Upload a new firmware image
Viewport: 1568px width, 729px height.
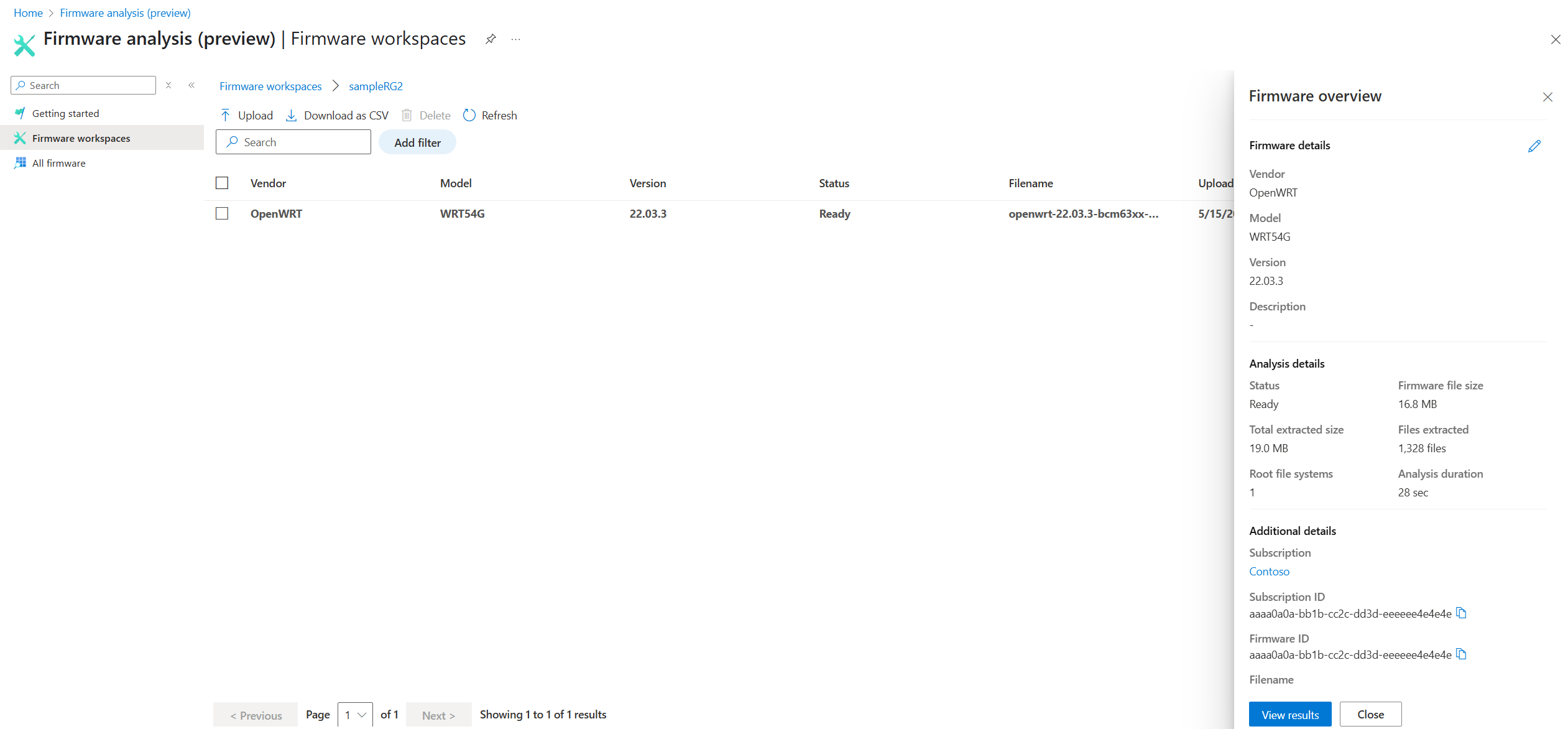coord(247,116)
